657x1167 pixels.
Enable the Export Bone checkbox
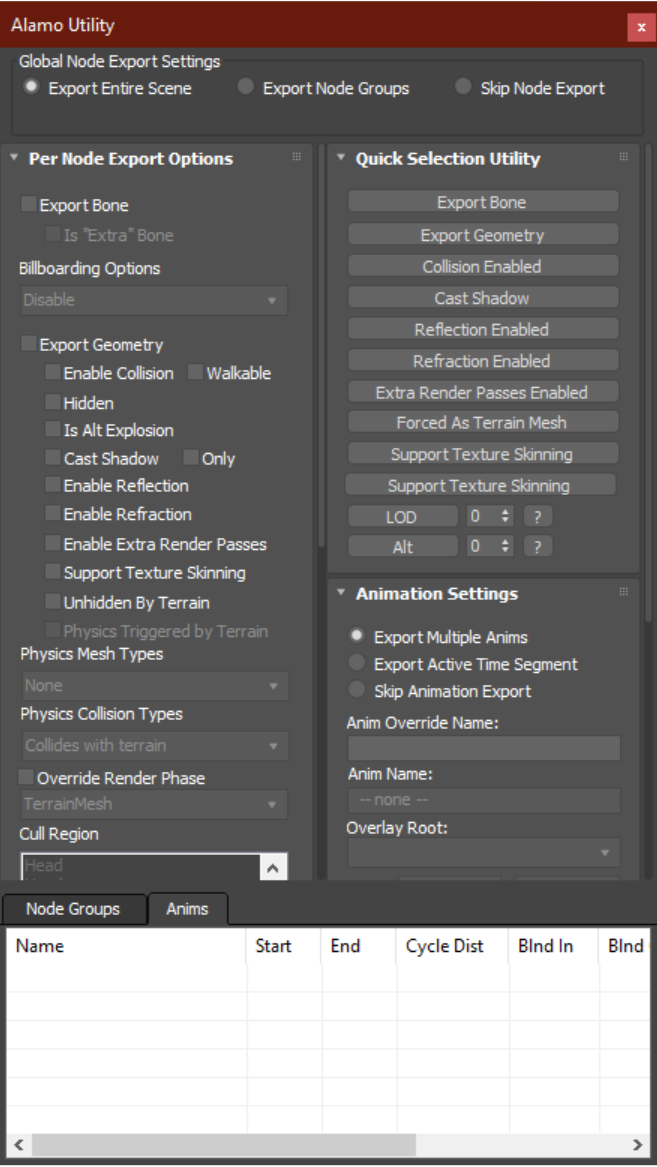(x=28, y=205)
